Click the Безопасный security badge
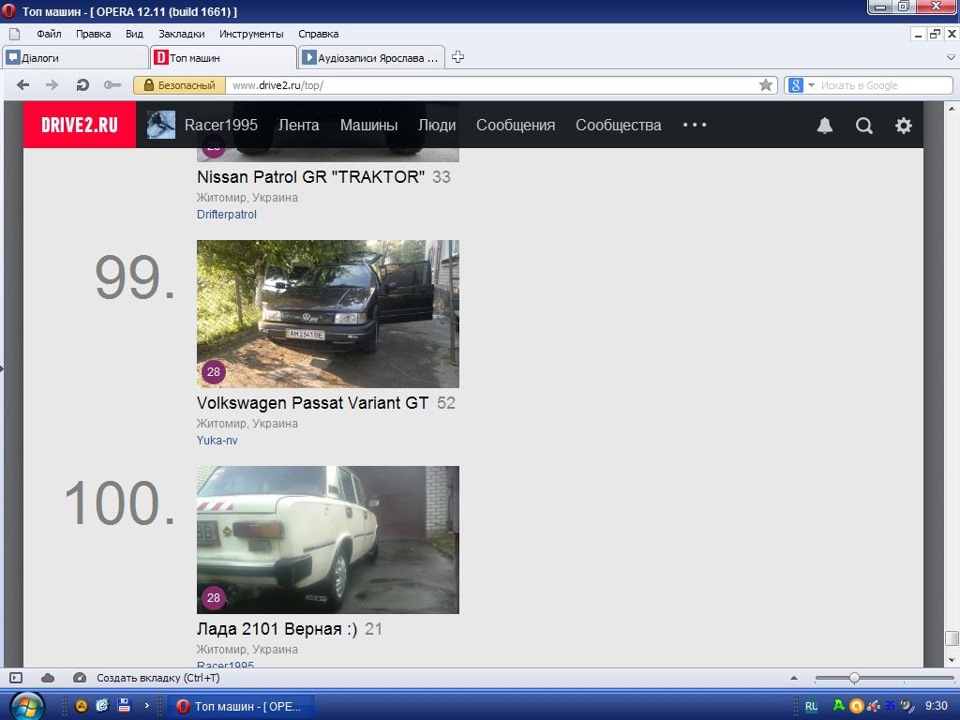Viewport: 960px width, 720px height. (x=179, y=85)
